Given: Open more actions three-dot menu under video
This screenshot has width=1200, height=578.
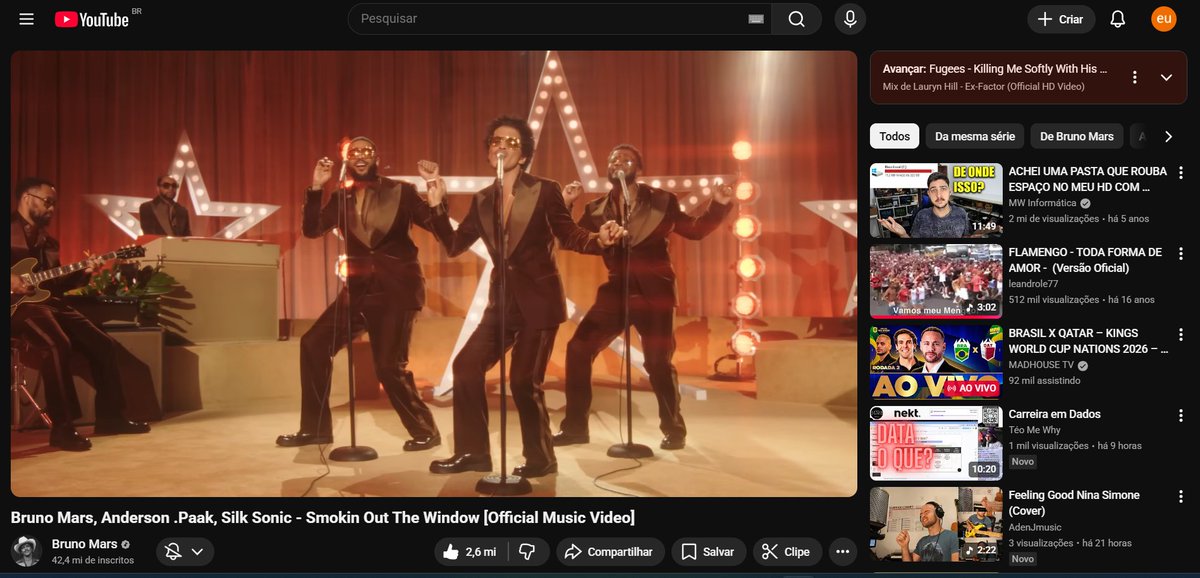Looking at the screenshot, I should click(x=843, y=551).
